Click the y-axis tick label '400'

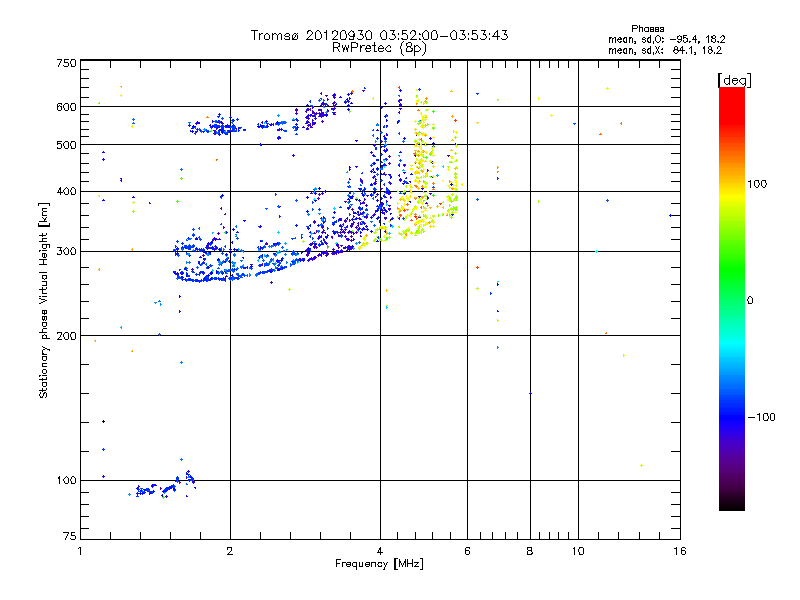click(x=66, y=191)
